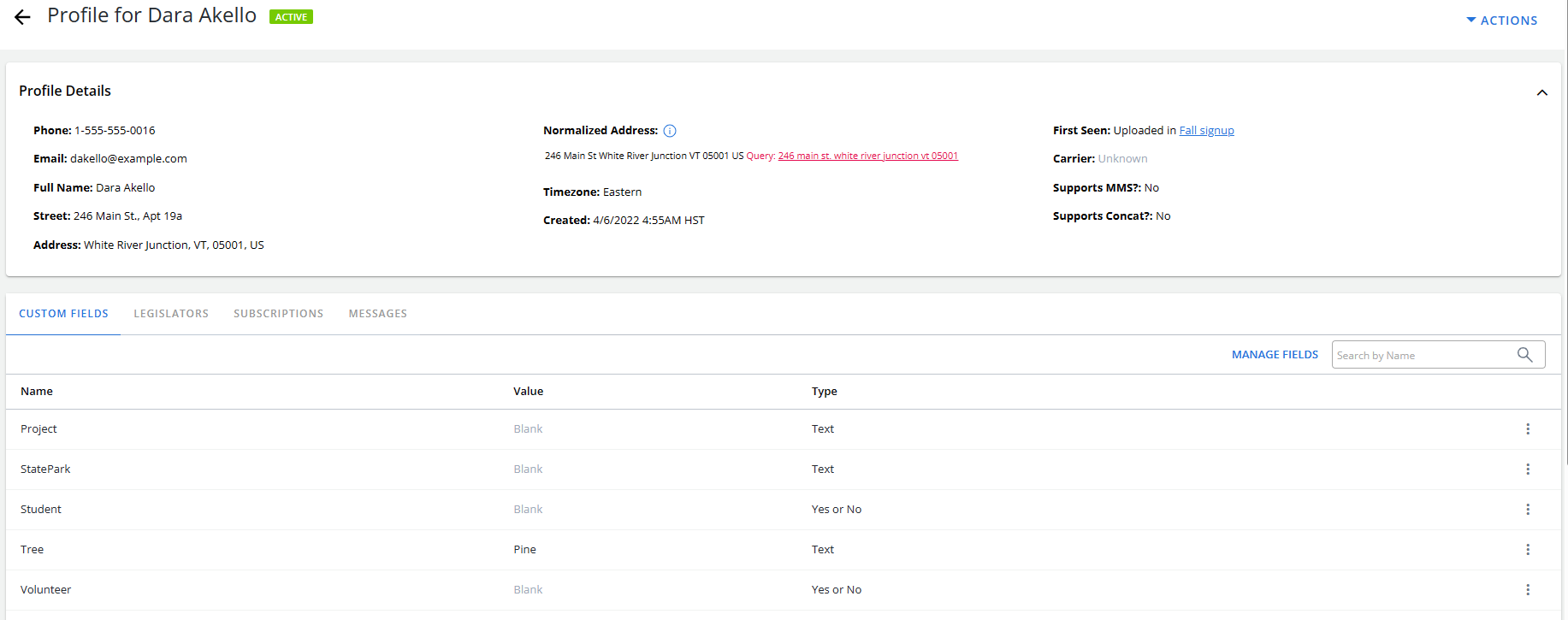This screenshot has width=1568, height=620.
Task: Click the email dakello@example.com
Action: click(x=128, y=159)
